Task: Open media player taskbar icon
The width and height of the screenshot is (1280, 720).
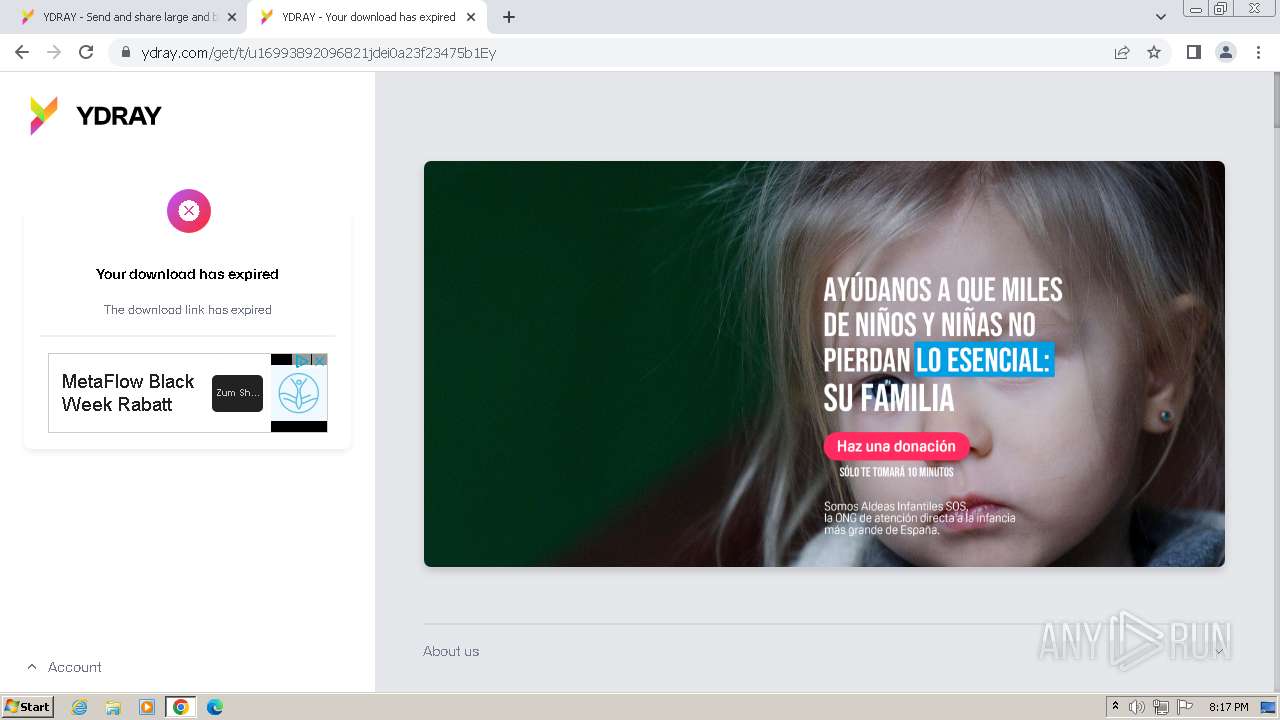Action: click(147, 707)
